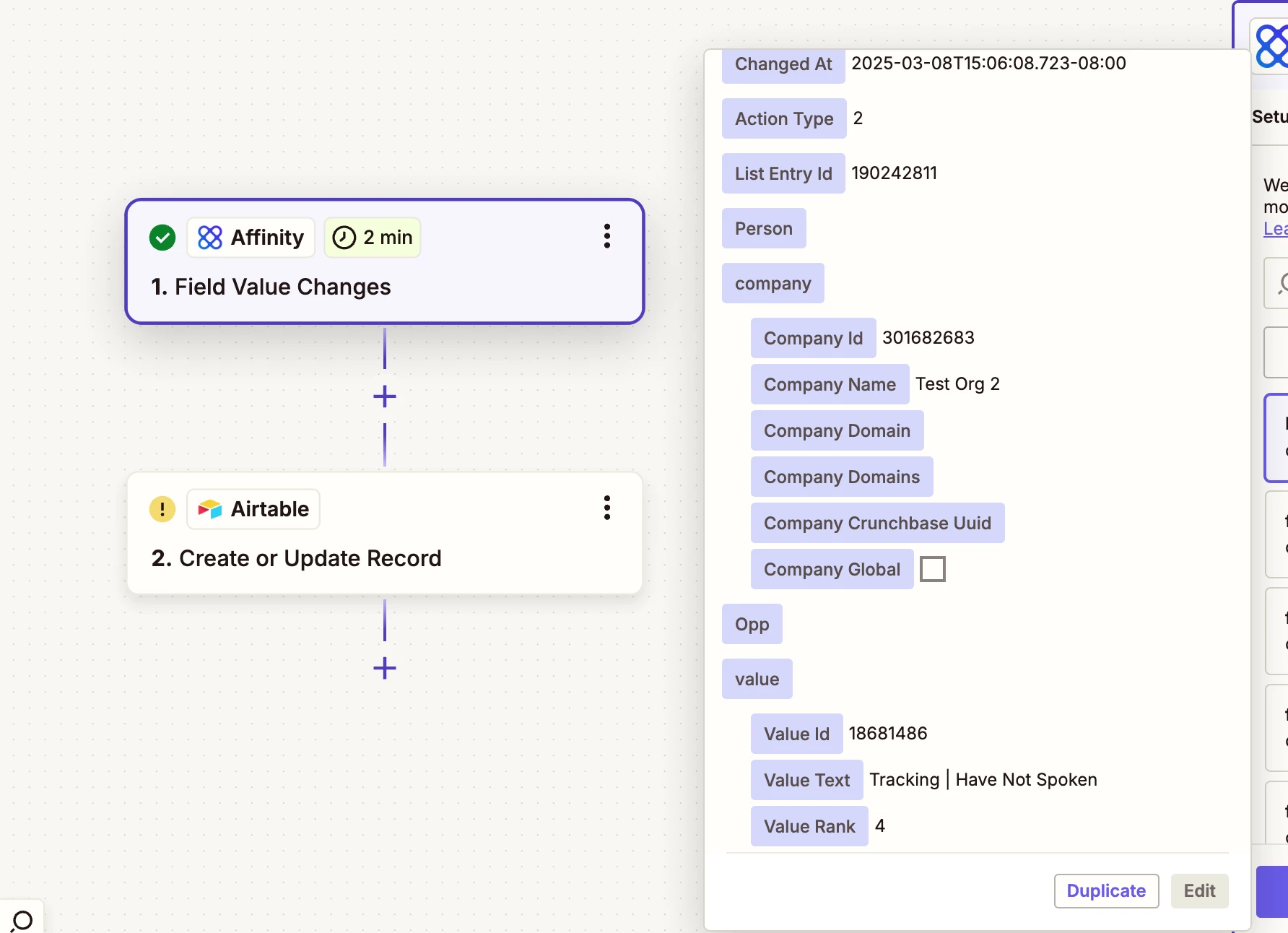Click the Opp field label
Image resolution: width=1288 pixels, height=933 pixels.
(752, 624)
